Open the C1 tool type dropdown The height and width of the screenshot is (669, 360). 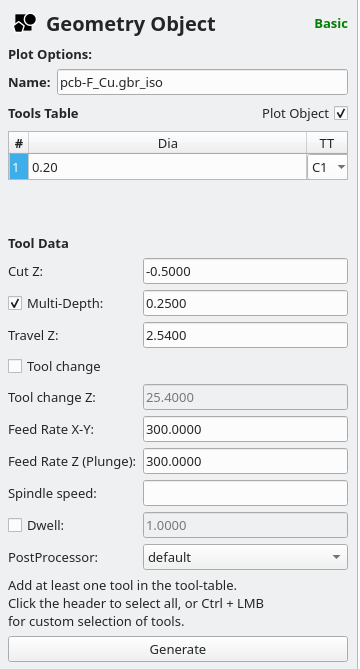tap(327, 167)
